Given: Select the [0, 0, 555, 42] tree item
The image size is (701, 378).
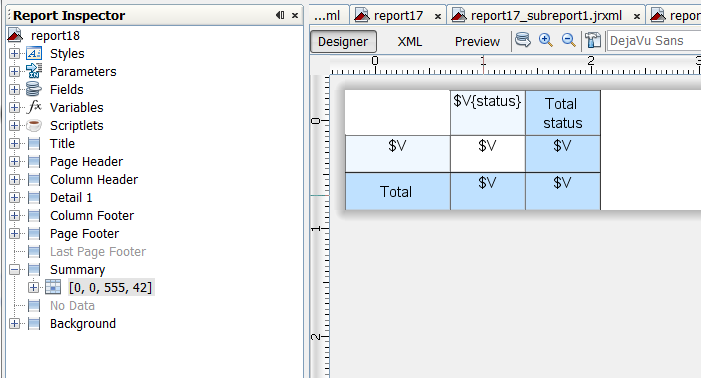Looking at the screenshot, I should [110, 287].
